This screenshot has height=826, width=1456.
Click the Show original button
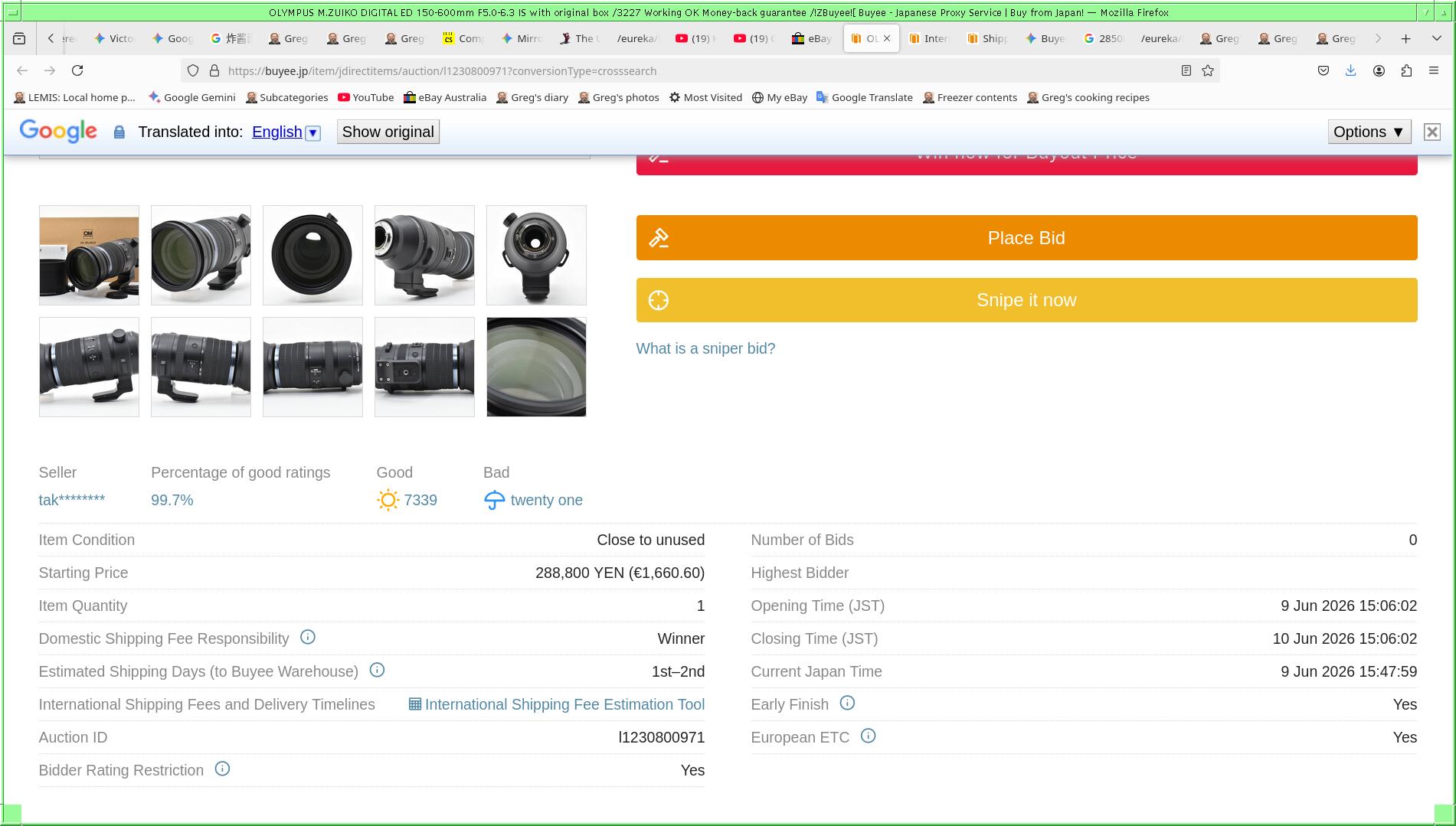[x=388, y=132]
